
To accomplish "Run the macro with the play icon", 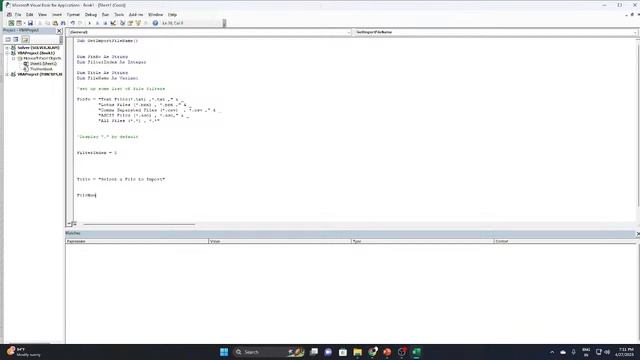I will [x=89, y=23].
